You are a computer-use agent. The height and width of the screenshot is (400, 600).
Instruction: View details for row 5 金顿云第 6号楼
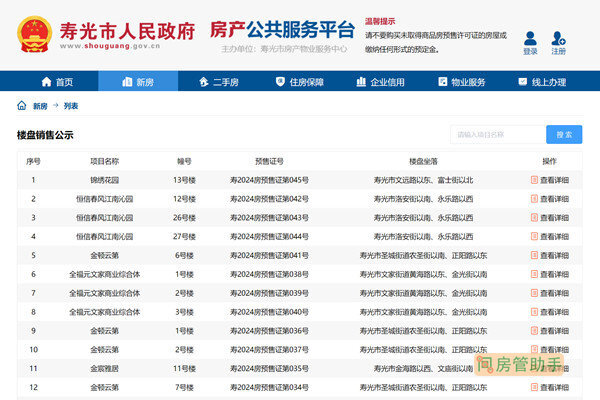click(550, 255)
